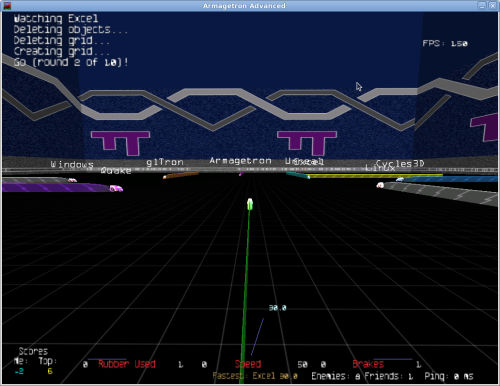Click the yellow 6 top score
The height and width of the screenshot is (386, 500).
coord(50,371)
